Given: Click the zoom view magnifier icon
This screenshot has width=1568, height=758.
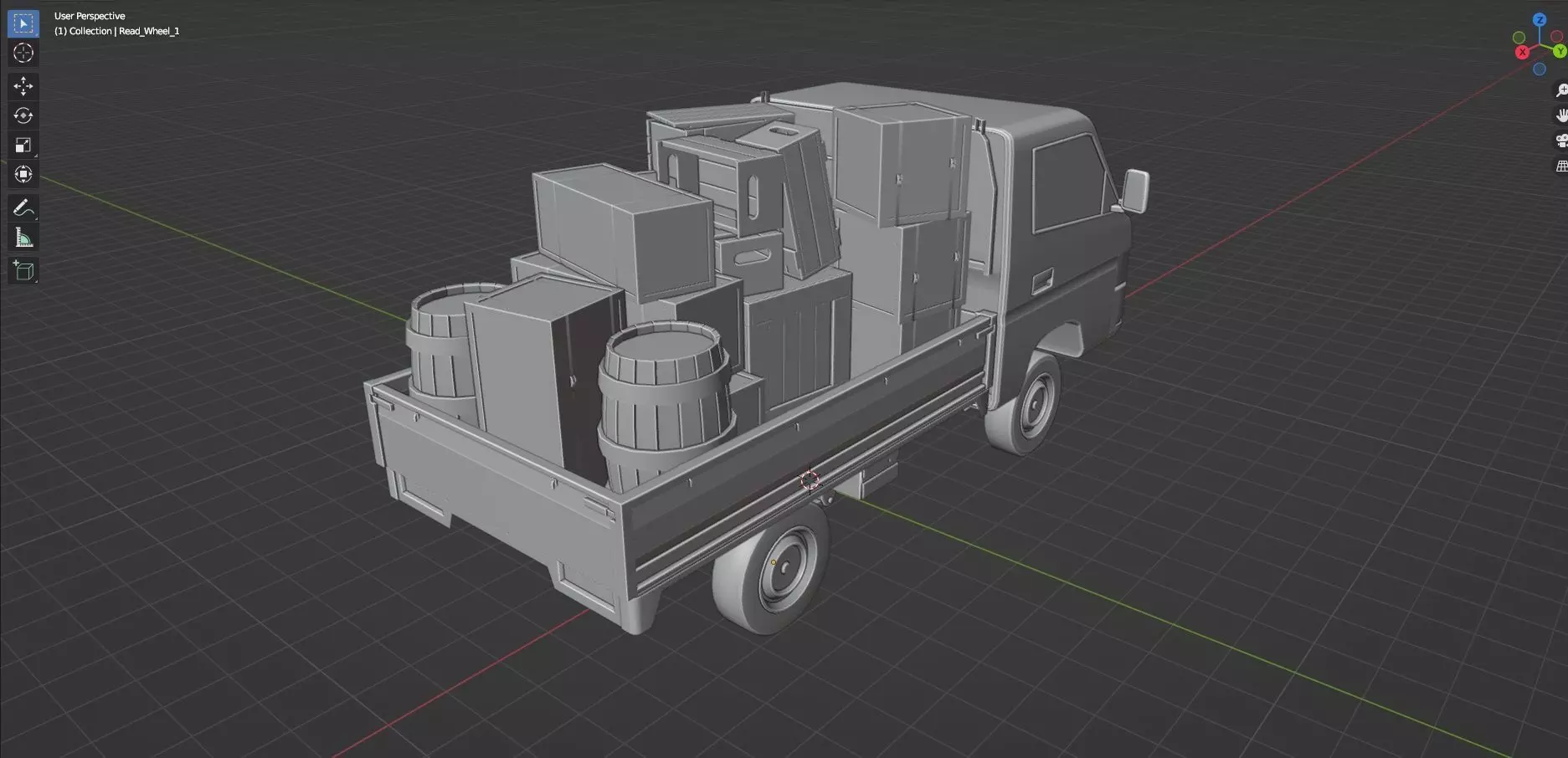Looking at the screenshot, I should 1561,90.
